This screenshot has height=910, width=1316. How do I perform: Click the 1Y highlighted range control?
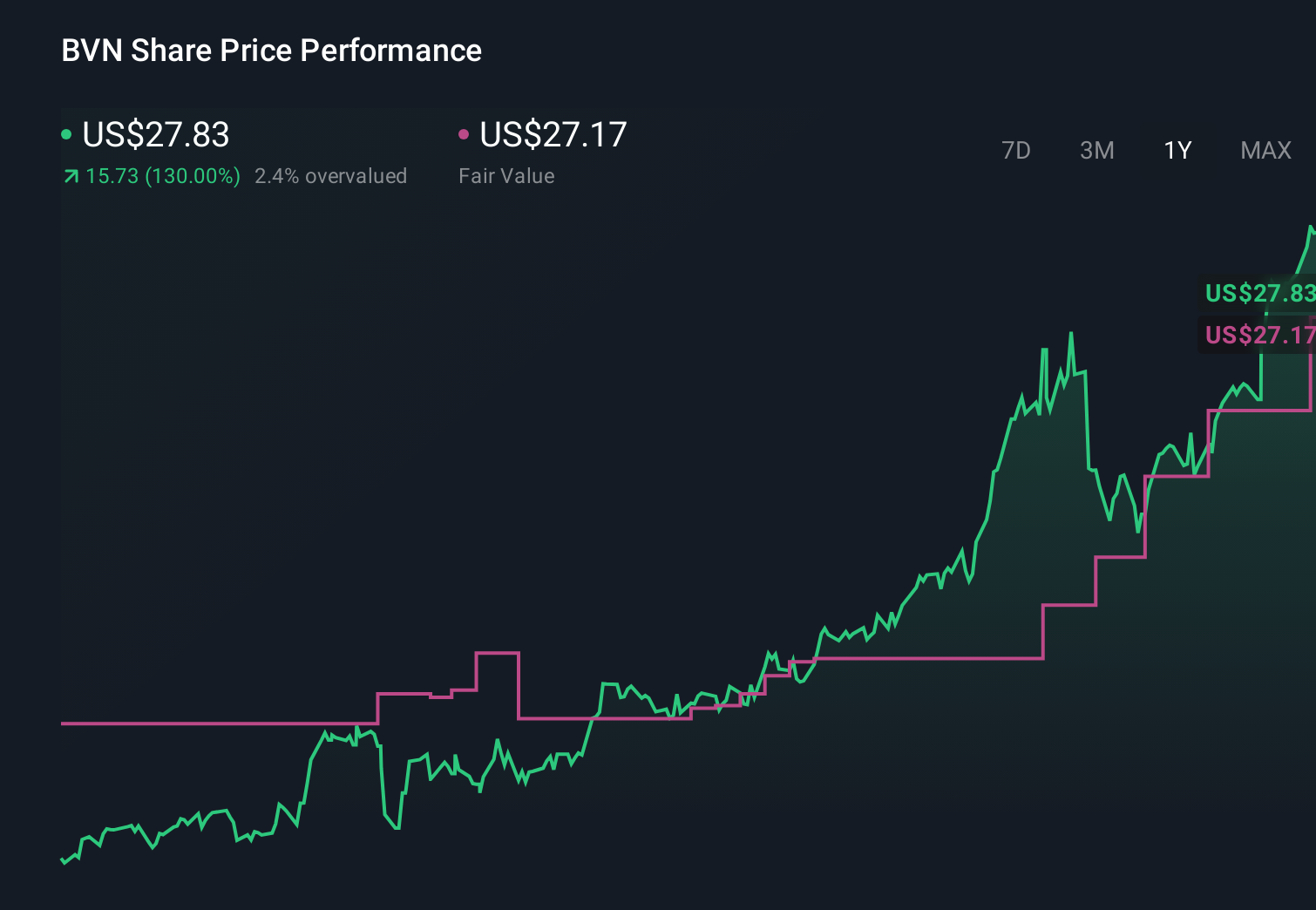(1177, 151)
